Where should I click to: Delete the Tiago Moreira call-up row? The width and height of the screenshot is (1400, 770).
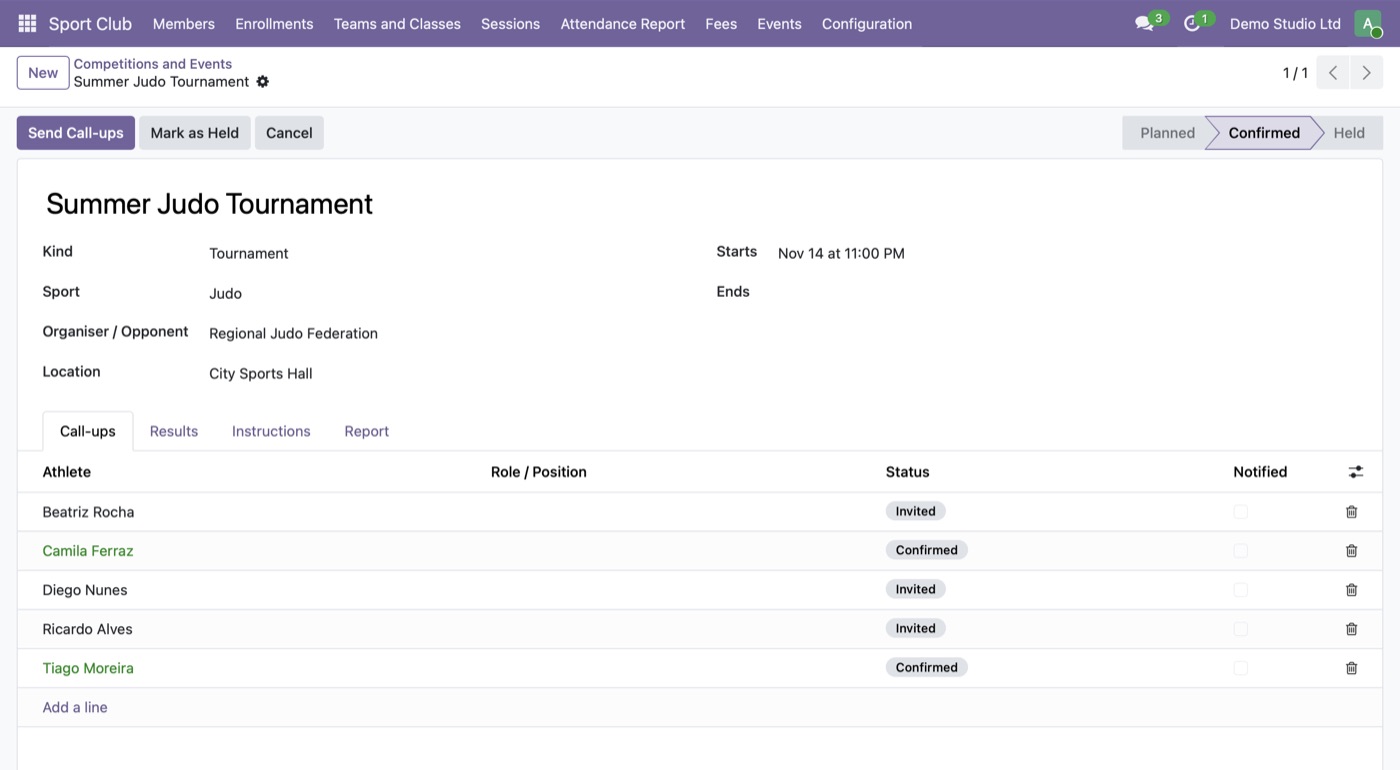(1351, 668)
